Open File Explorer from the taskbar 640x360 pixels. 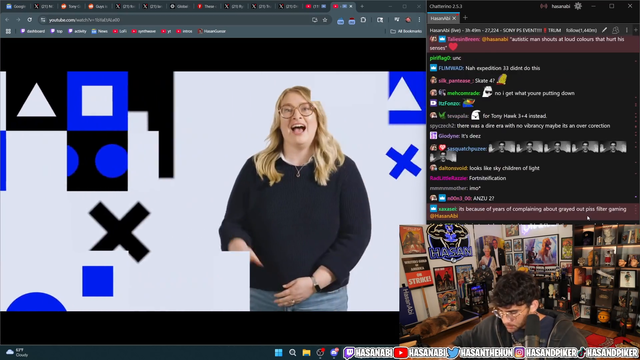(306, 353)
